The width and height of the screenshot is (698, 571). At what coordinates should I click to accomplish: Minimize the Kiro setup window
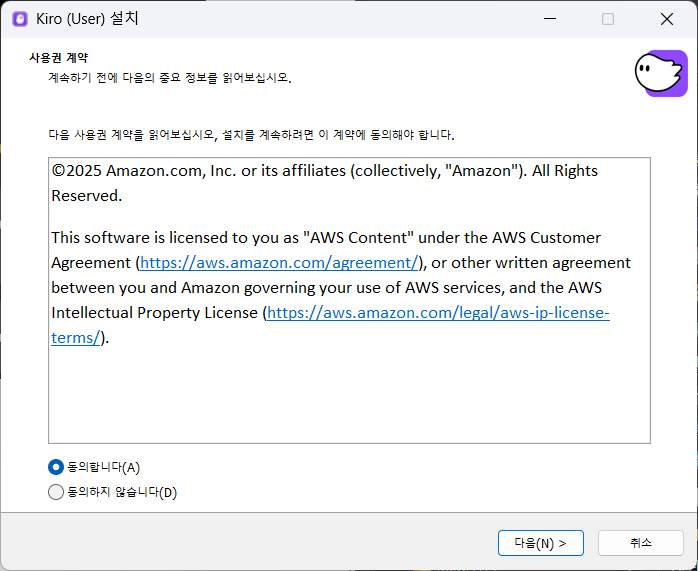[550, 19]
